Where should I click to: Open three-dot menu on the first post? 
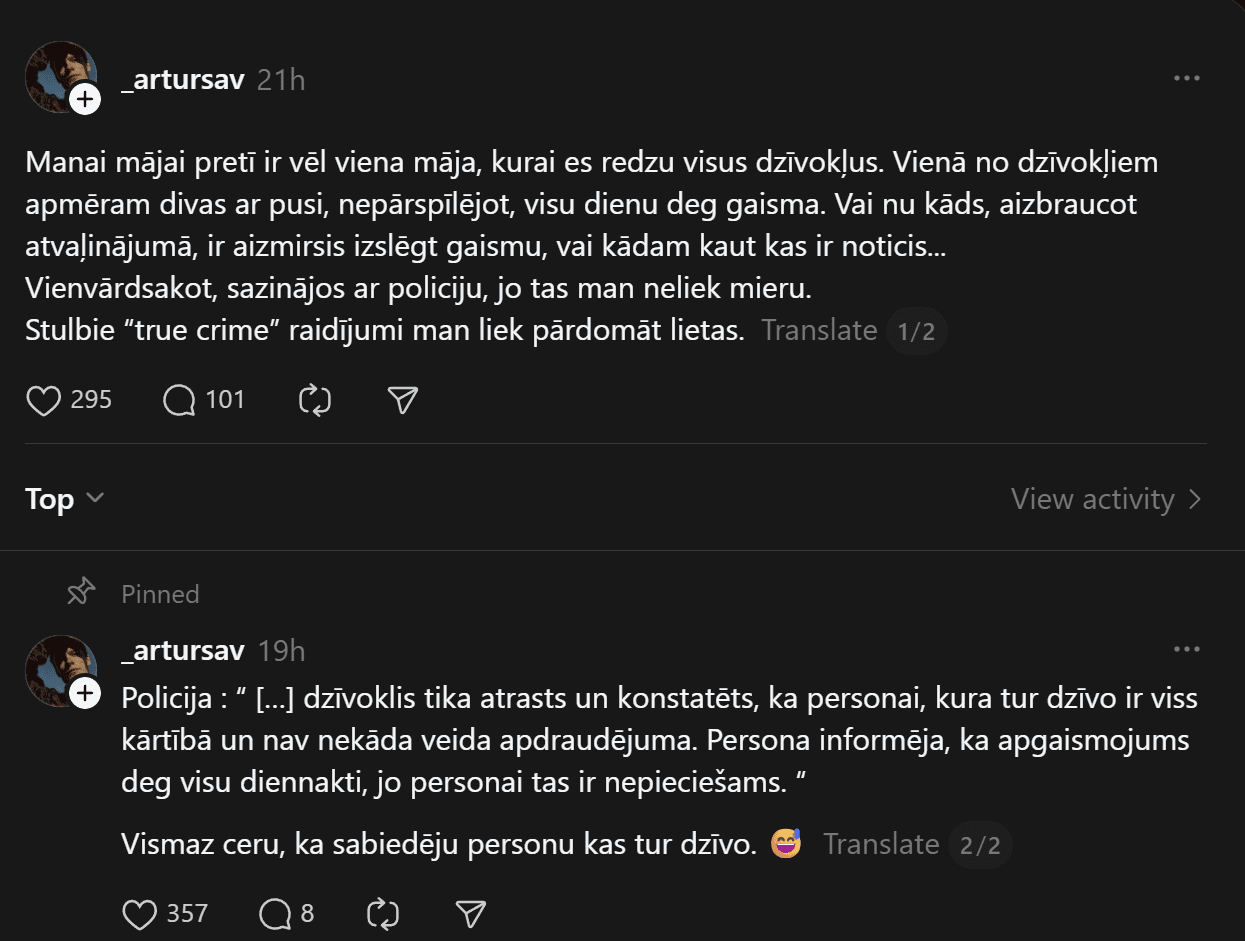click(1186, 79)
